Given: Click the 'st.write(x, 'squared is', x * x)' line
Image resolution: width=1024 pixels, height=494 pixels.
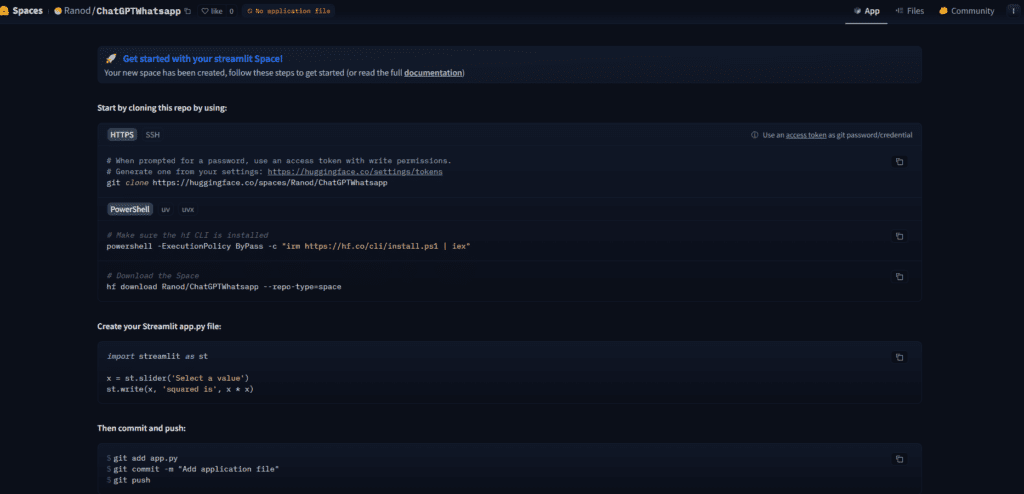Looking at the screenshot, I should coord(180,389).
